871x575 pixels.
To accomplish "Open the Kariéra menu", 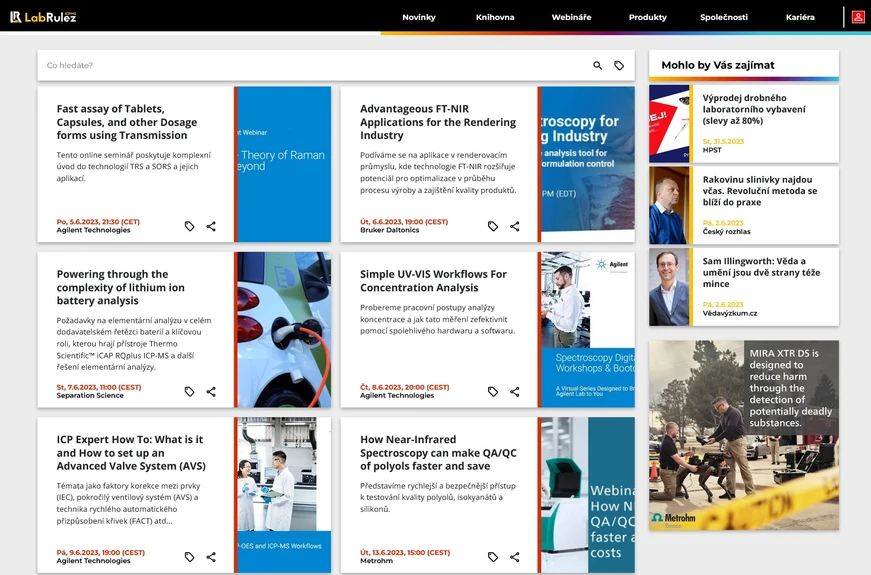I will coord(800,17).
